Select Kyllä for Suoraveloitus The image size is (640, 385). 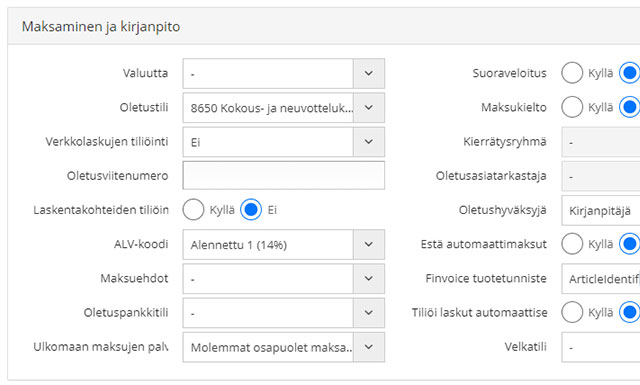572,73
